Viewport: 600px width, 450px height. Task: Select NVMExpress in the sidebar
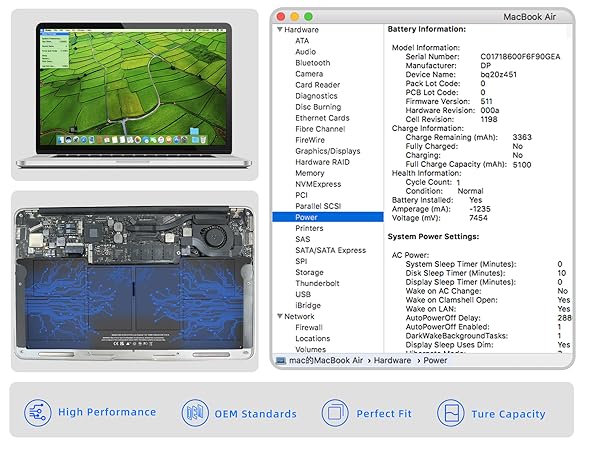[318, 184]
